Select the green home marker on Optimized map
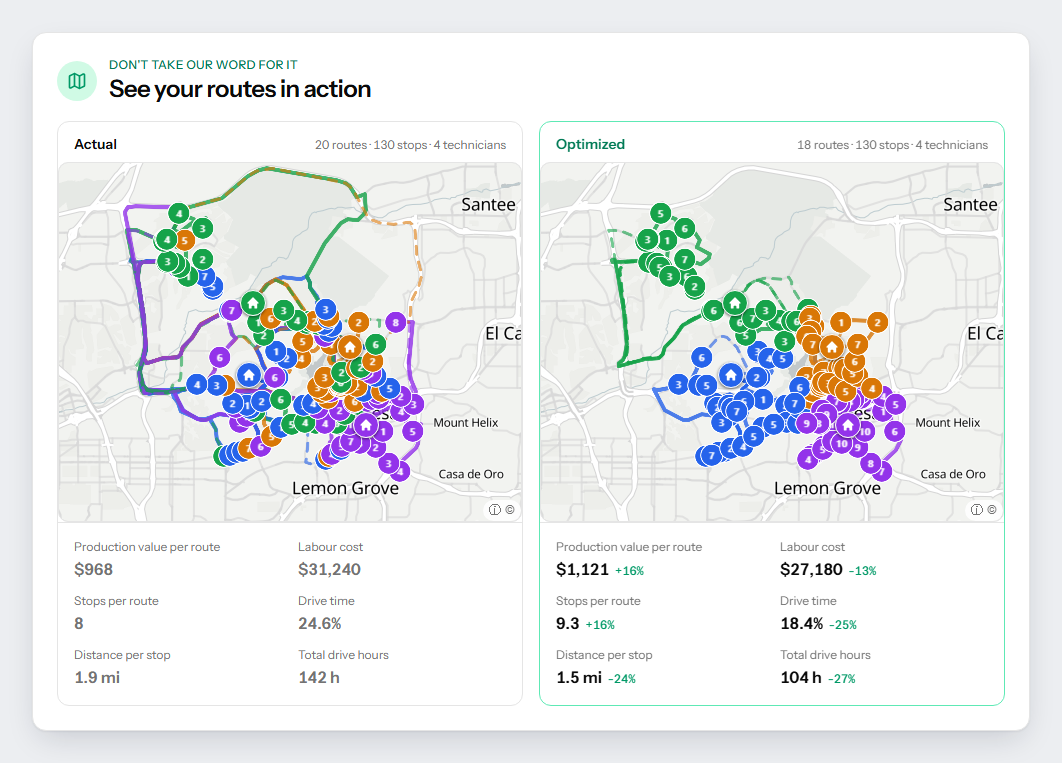 pyautogui.click(x=735, y=303)
